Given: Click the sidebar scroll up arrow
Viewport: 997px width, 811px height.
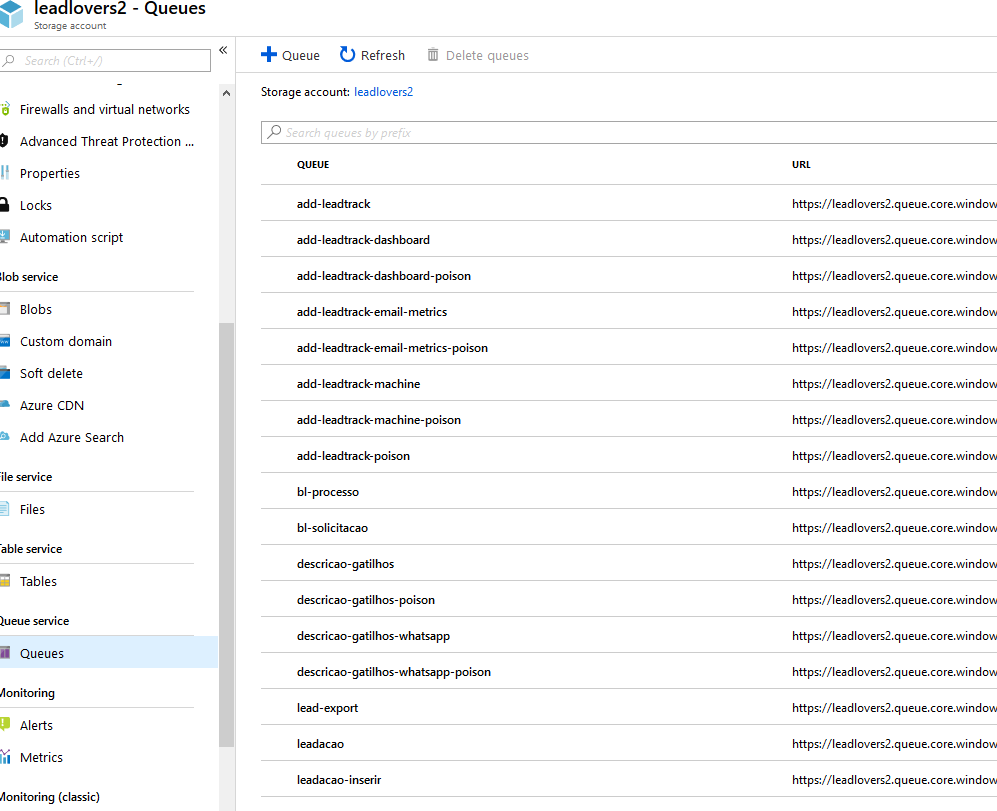Looking at the screenshot, I should tap(226, 94).
